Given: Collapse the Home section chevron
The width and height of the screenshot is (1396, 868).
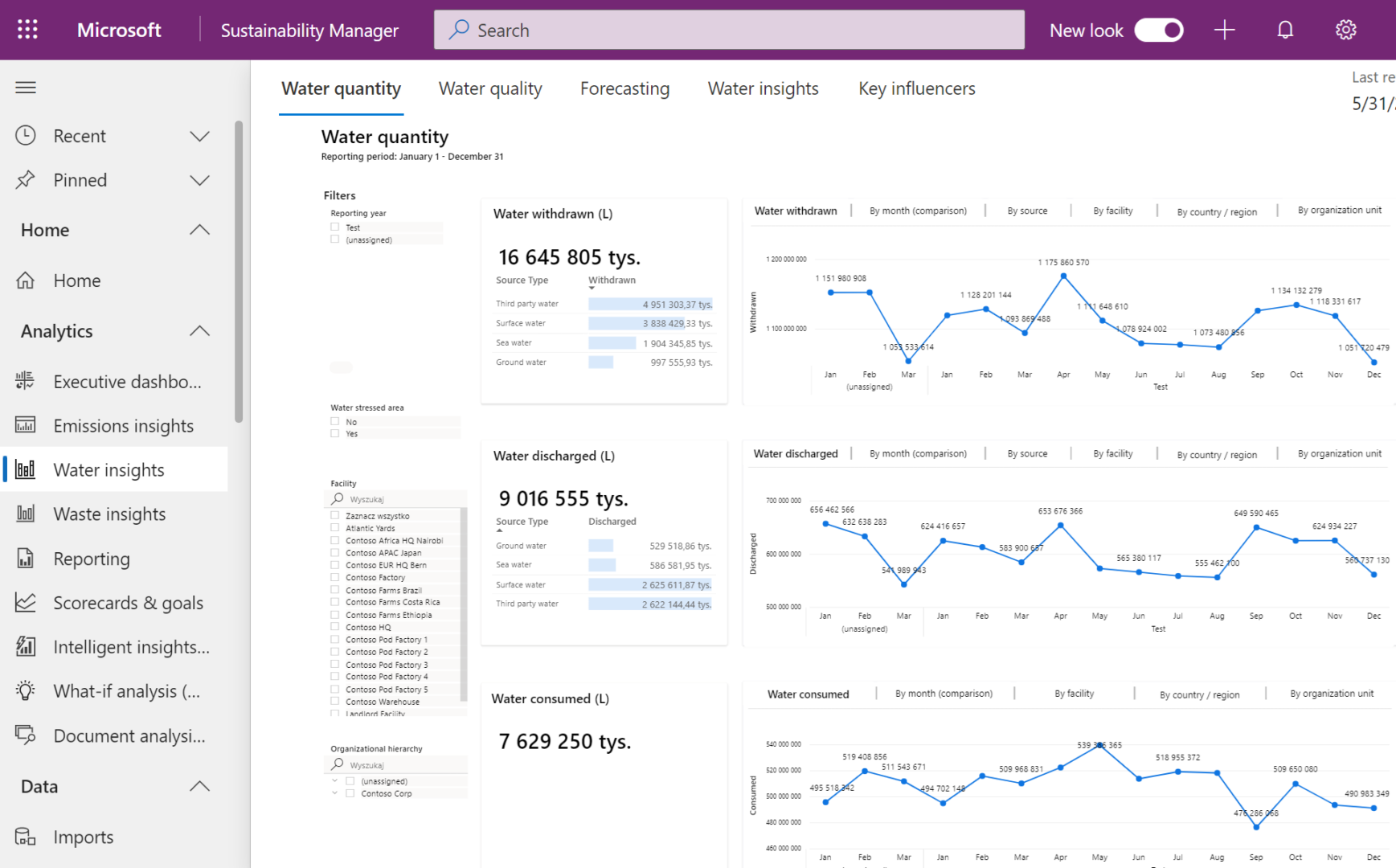Looking at the screenshot, I should pos(199,230).
